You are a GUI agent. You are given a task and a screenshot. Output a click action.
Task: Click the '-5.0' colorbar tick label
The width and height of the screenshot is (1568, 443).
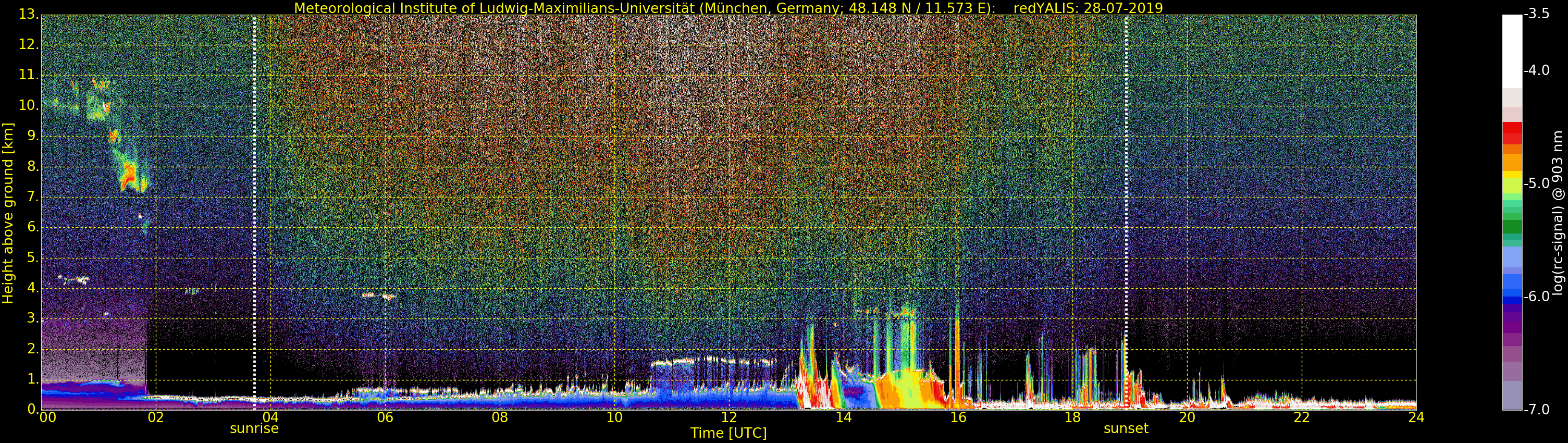coord(1536,184)
